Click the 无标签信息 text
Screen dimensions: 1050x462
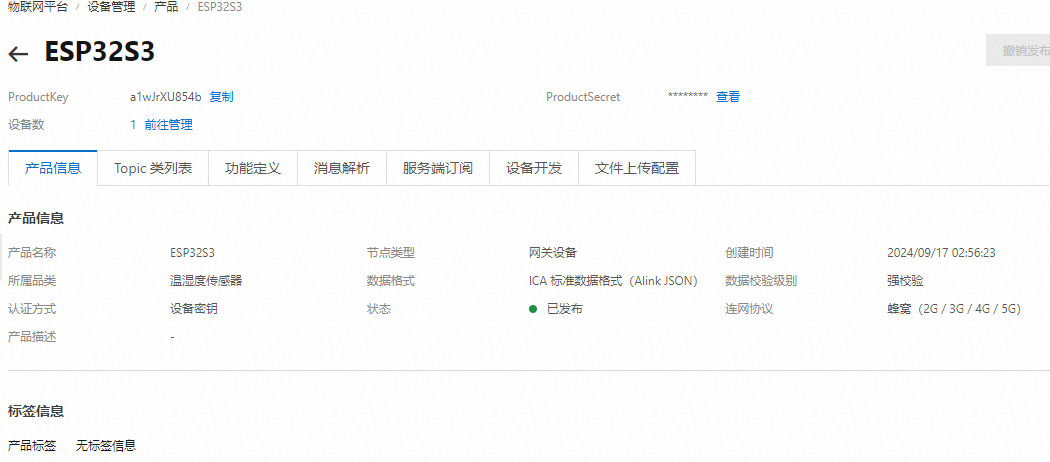pos(106,445)
